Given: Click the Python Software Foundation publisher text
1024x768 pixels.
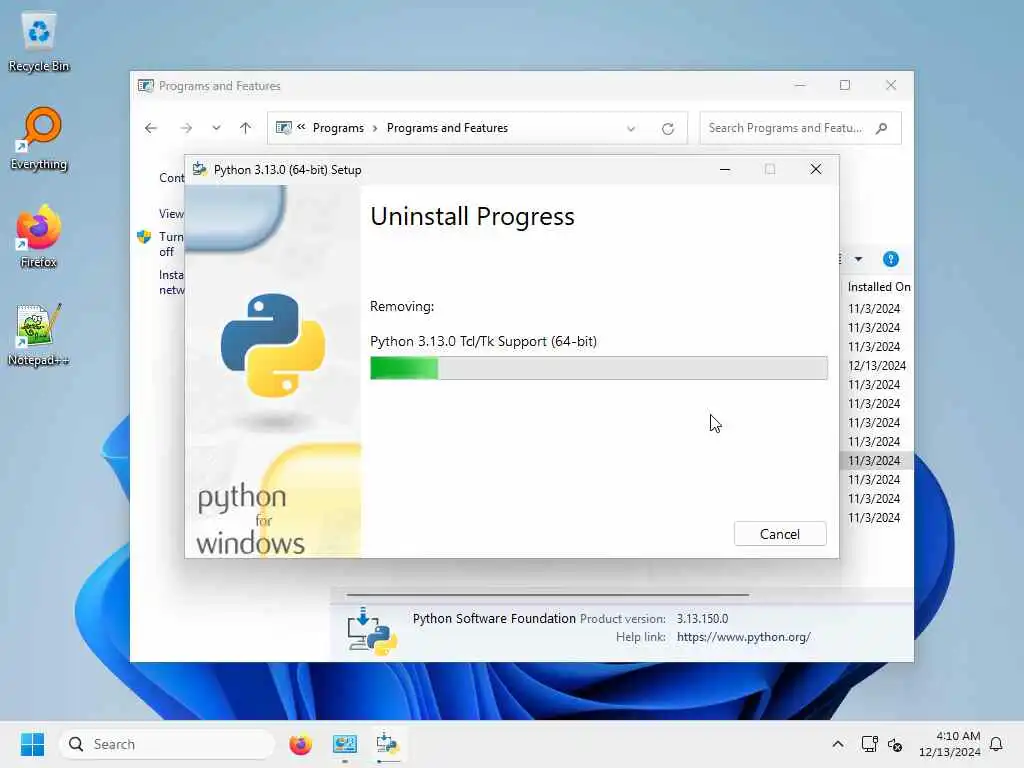Looking at the screenshot, I should click(494, 618).
